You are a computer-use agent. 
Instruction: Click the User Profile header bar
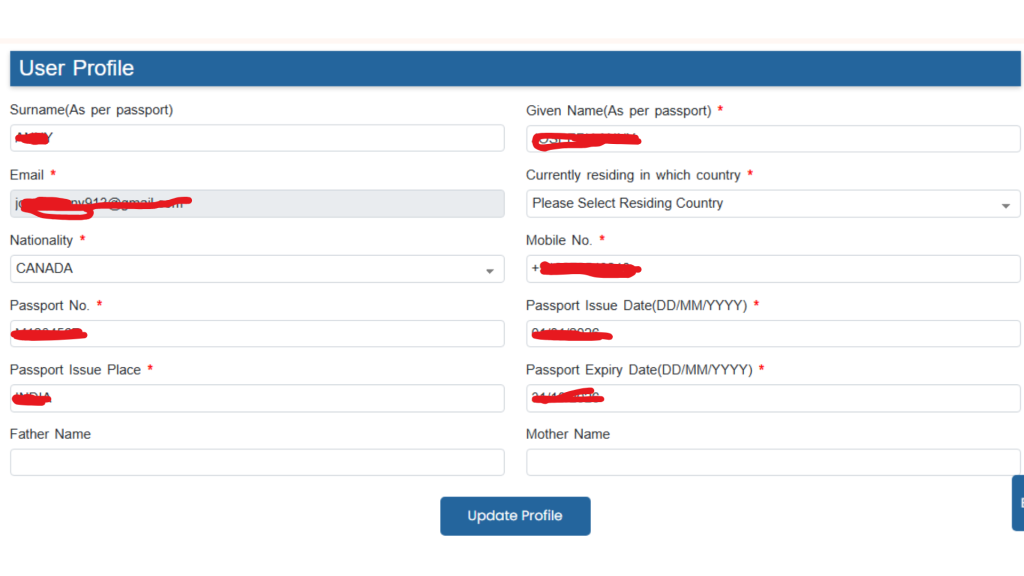pyautogui.click(x=515, y=68)
